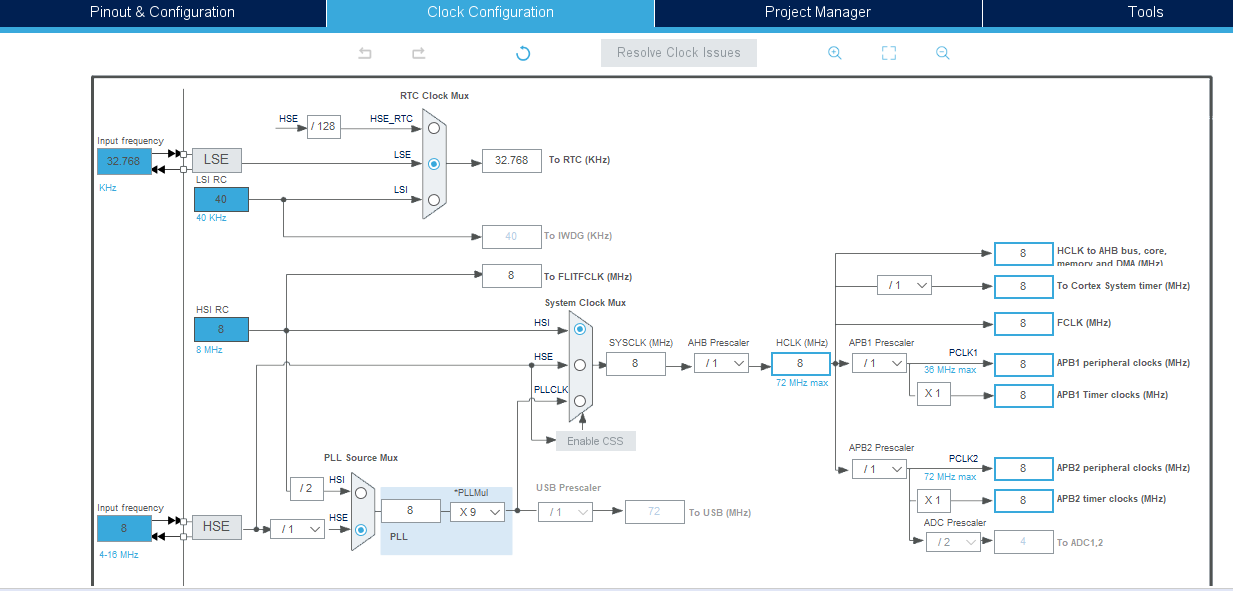The height and width of the screenshot is (591, 1233).
Task: Click the Resolve Clock Issues button
Action: coord(679,53)
